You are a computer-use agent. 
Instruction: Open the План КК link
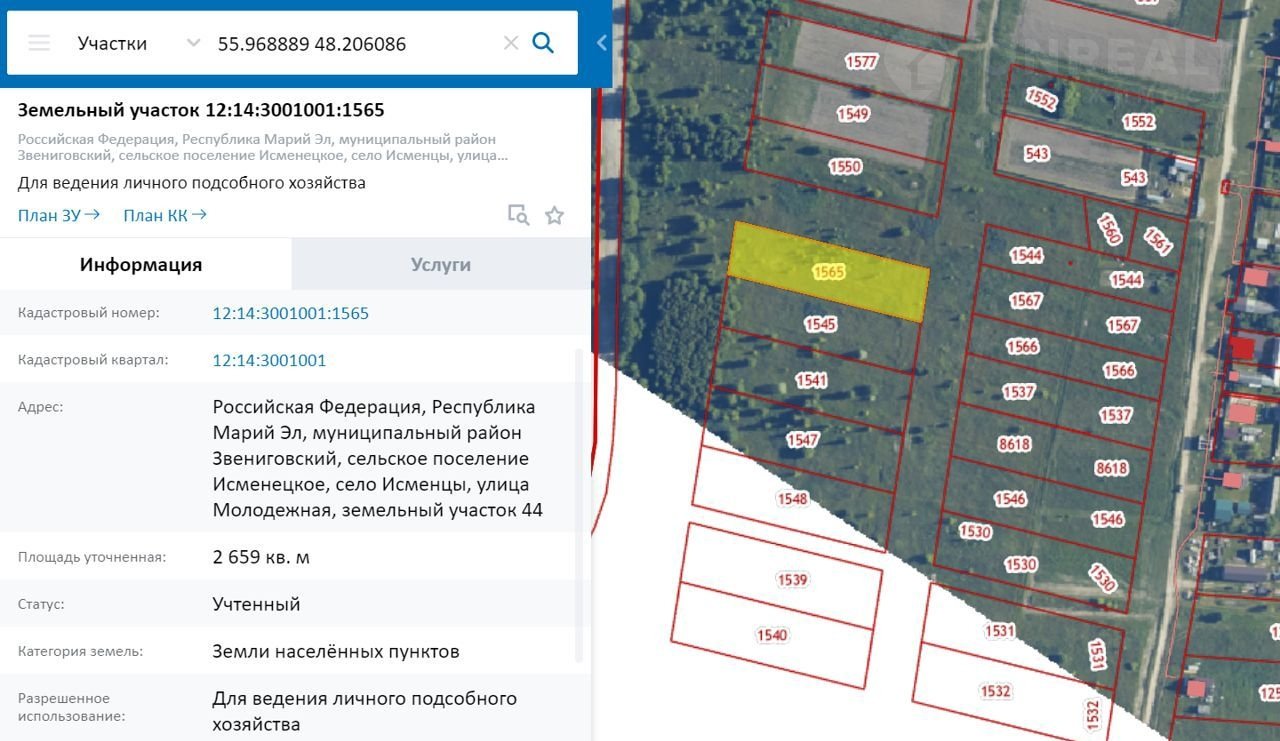pos(165,215)
